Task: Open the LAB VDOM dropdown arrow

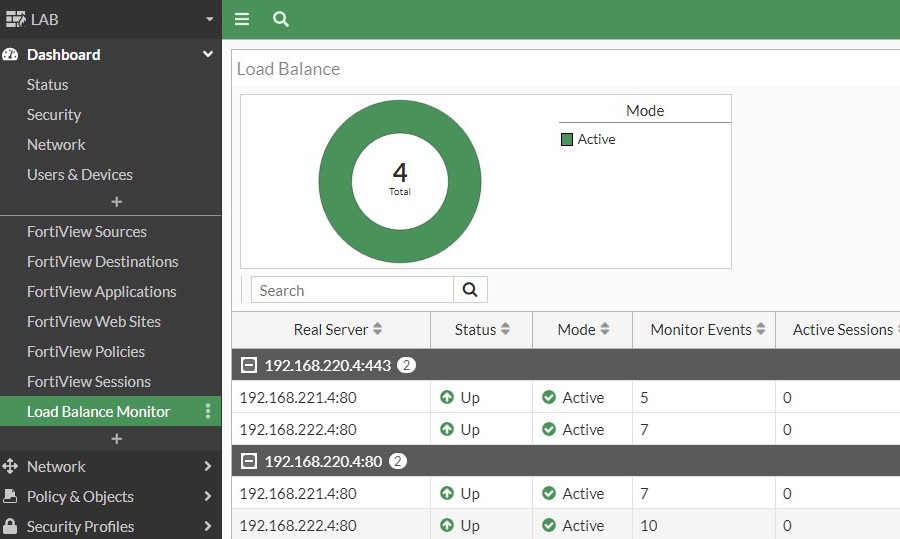Action: 210,19
